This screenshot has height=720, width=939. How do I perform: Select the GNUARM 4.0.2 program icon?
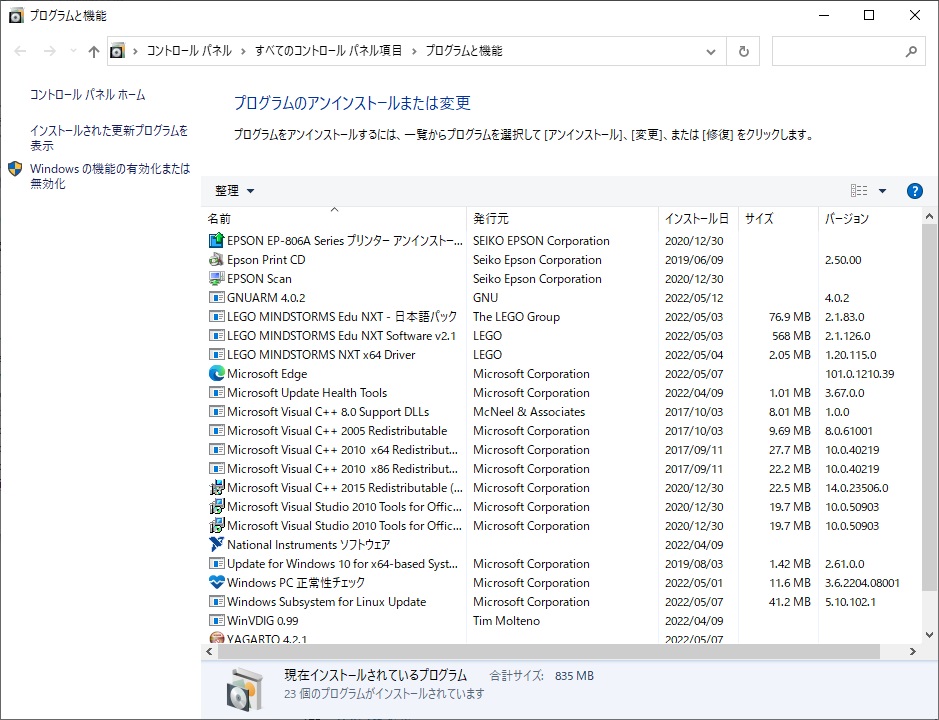tap(216, 298)
